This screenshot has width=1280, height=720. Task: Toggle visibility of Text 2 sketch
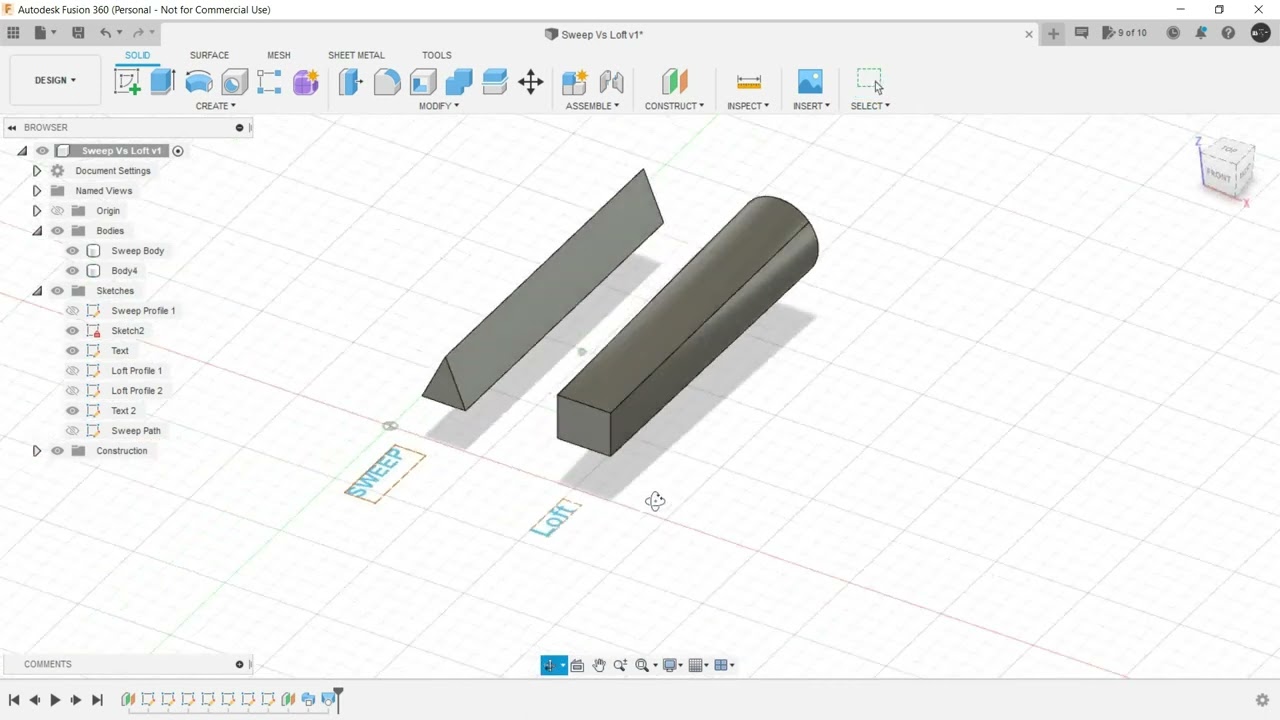coord(72,411)
